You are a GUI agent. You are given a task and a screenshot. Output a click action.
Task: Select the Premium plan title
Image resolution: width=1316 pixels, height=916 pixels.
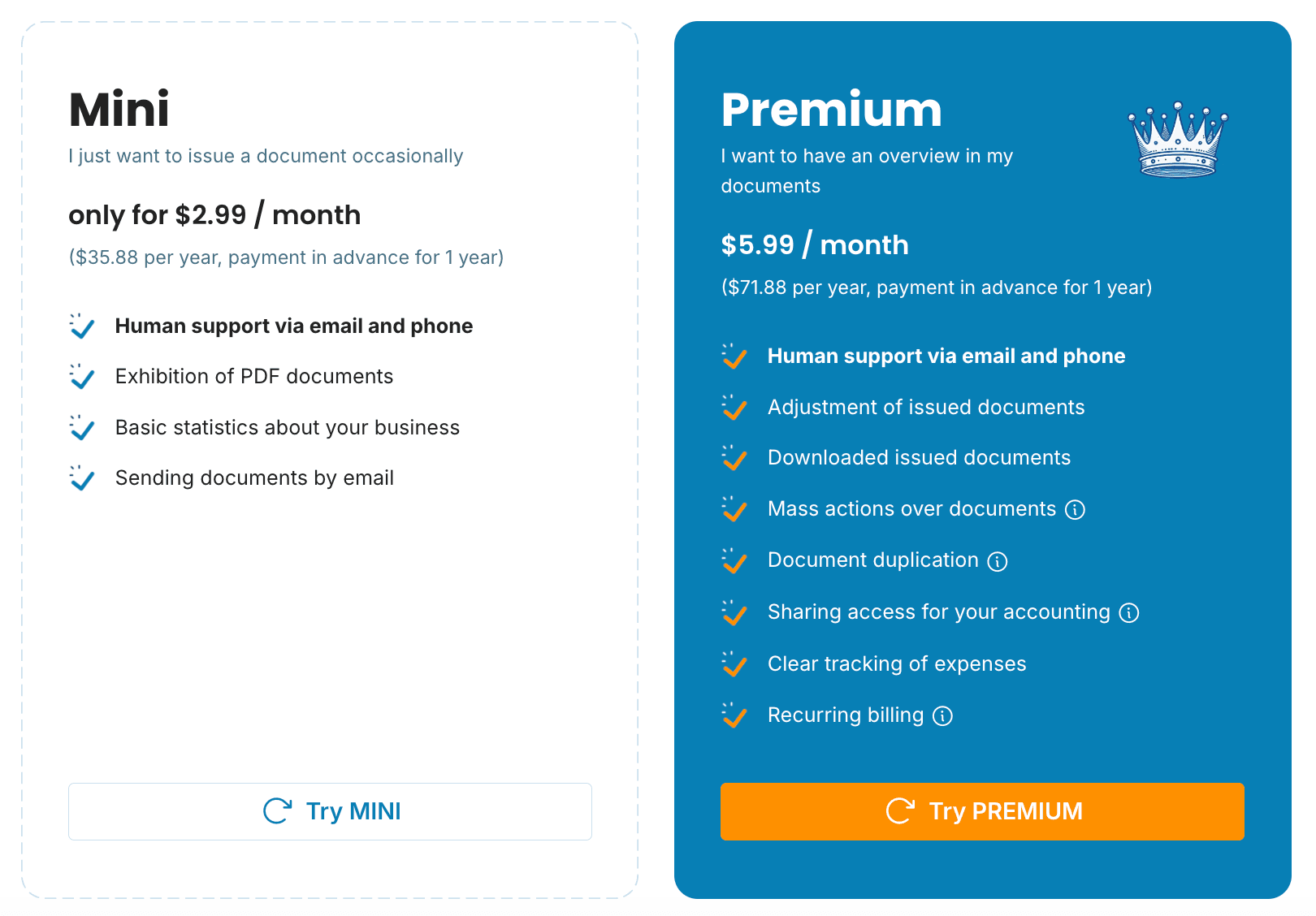832,110
